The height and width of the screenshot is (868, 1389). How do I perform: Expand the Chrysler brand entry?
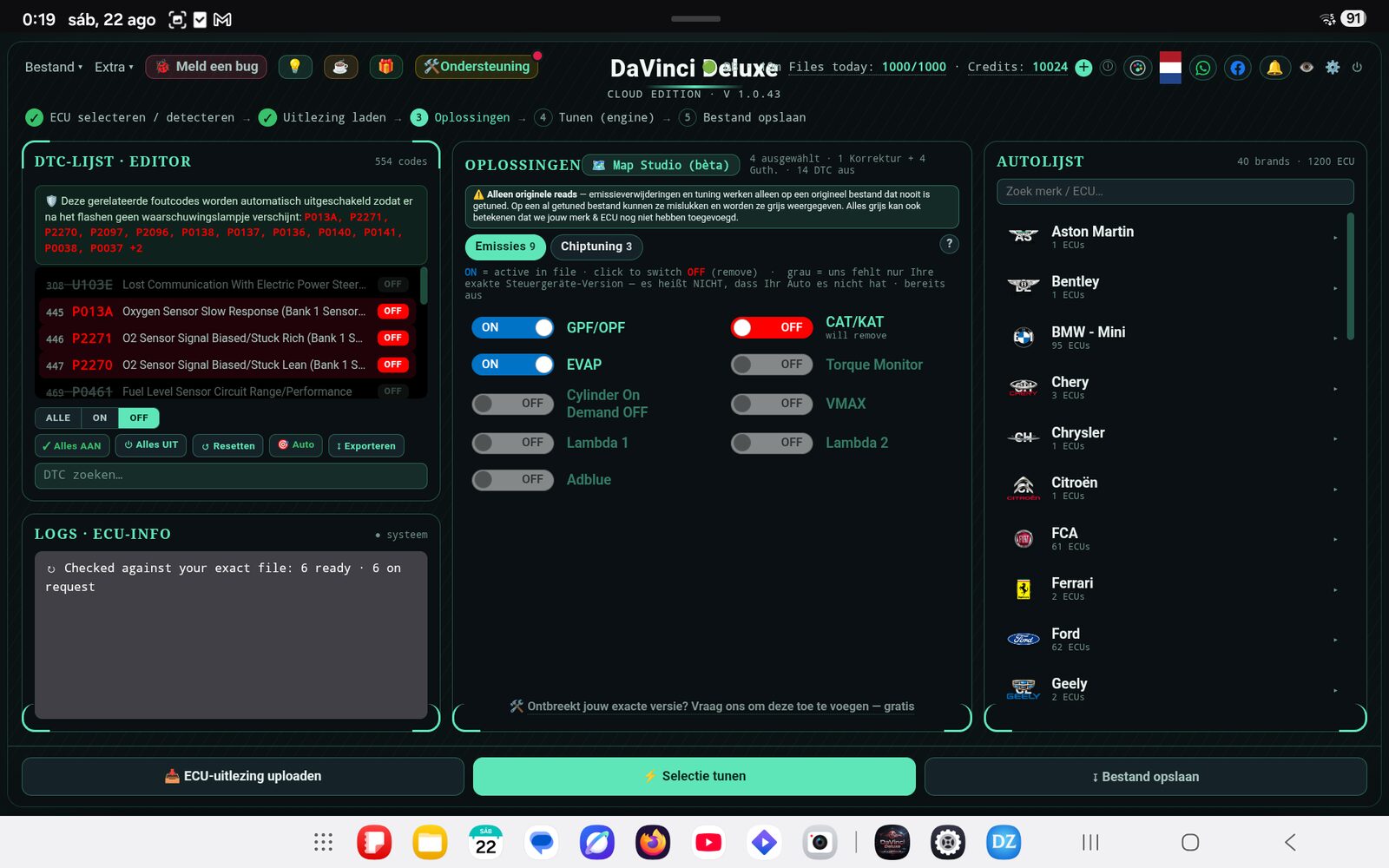(1335, 439)
